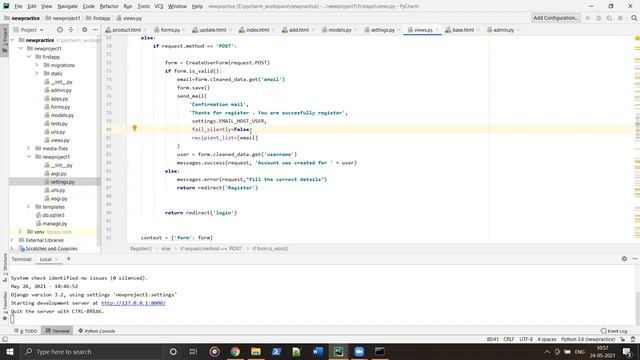Click the Add Configuration button
This screenshot has height=360, width=640.
(x=556, y=18)
